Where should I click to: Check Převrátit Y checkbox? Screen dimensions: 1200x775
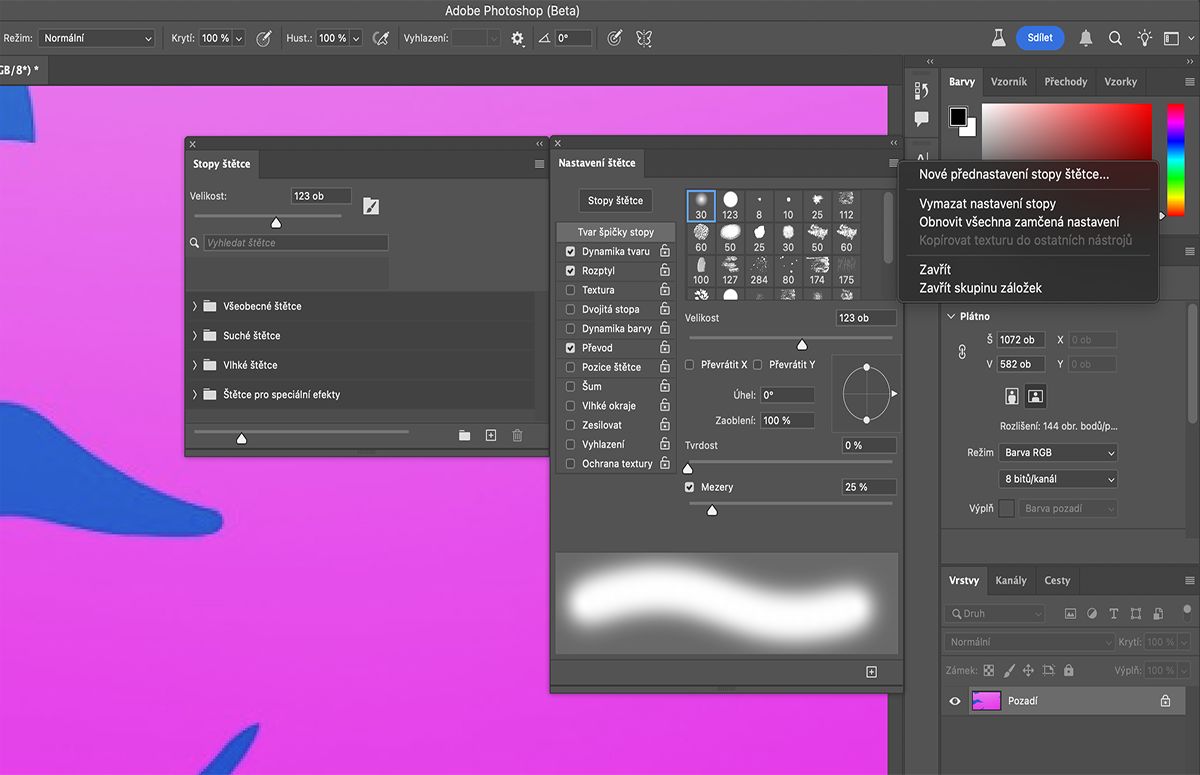[758, 365]
